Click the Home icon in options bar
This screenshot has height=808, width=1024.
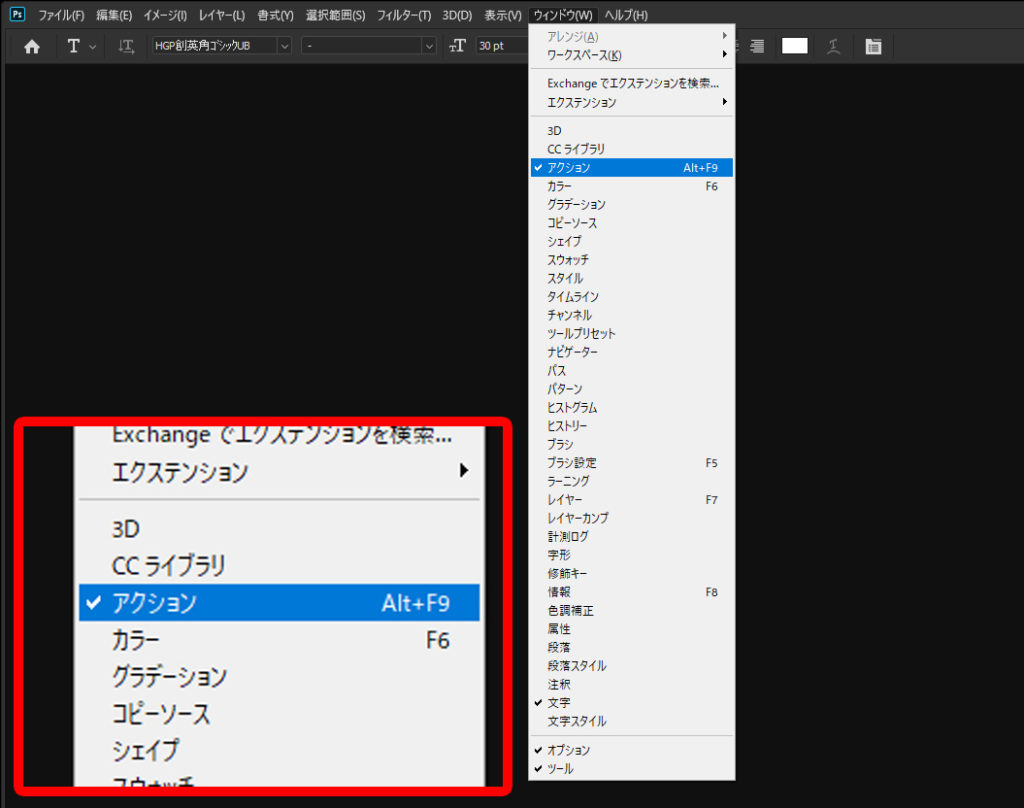click(x=32, y=46)
